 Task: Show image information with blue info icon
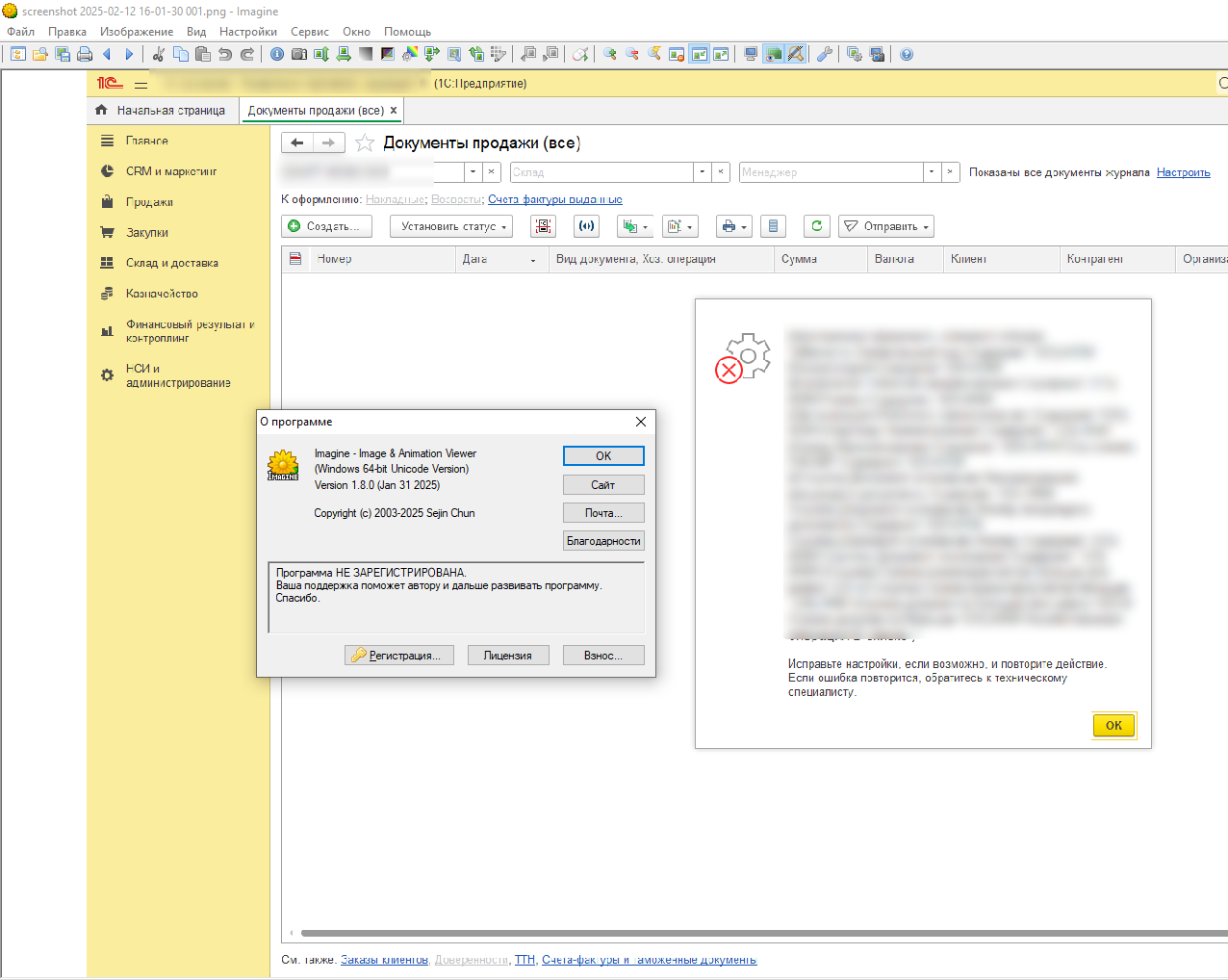(277, 54)
